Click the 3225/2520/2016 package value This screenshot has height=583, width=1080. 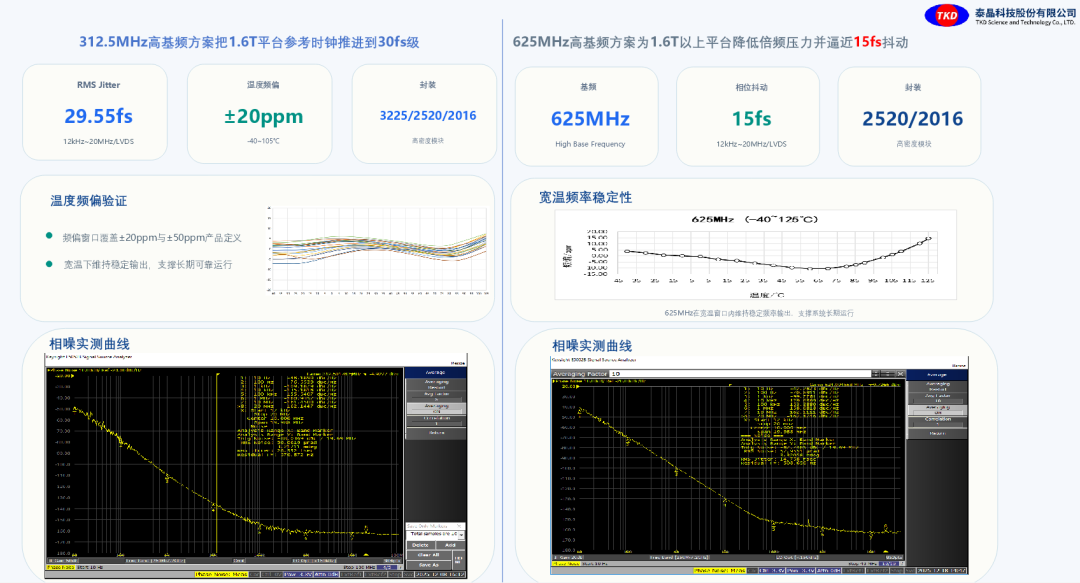point(428,116)
